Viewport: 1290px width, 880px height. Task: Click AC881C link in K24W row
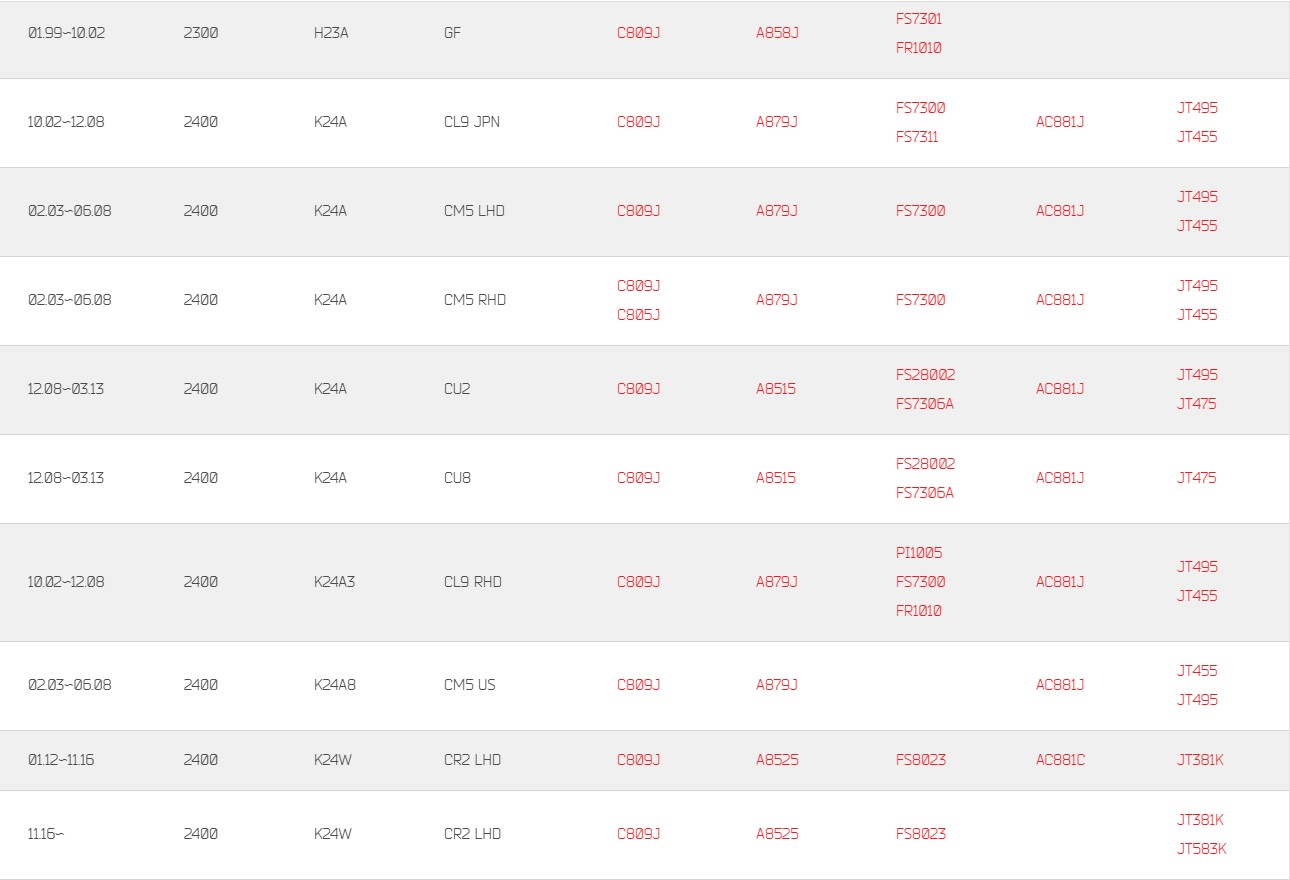(x=1060, y=760)
